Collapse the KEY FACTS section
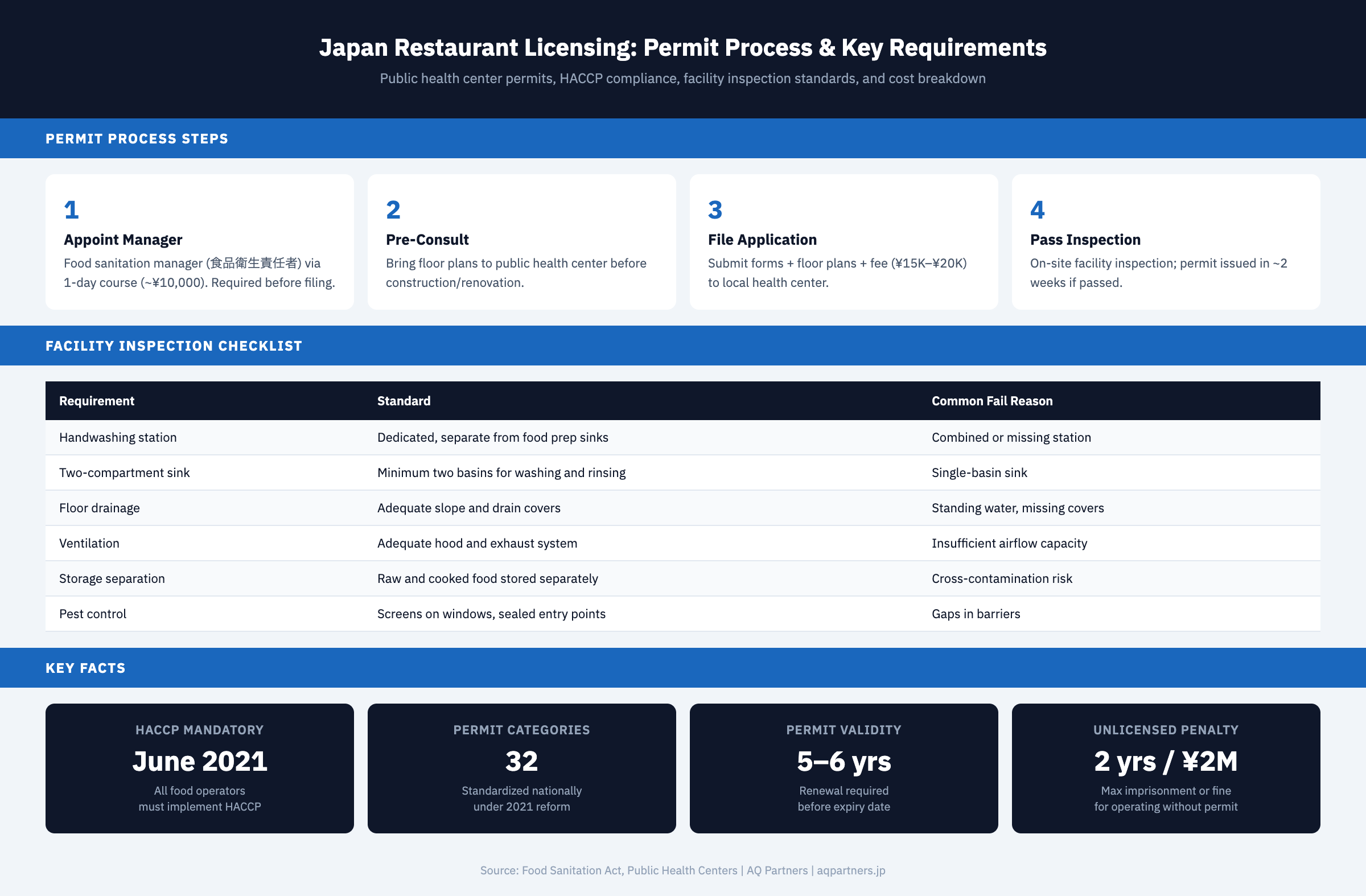The height and width of the screenshot is (896, 1366). coord(85,667)
